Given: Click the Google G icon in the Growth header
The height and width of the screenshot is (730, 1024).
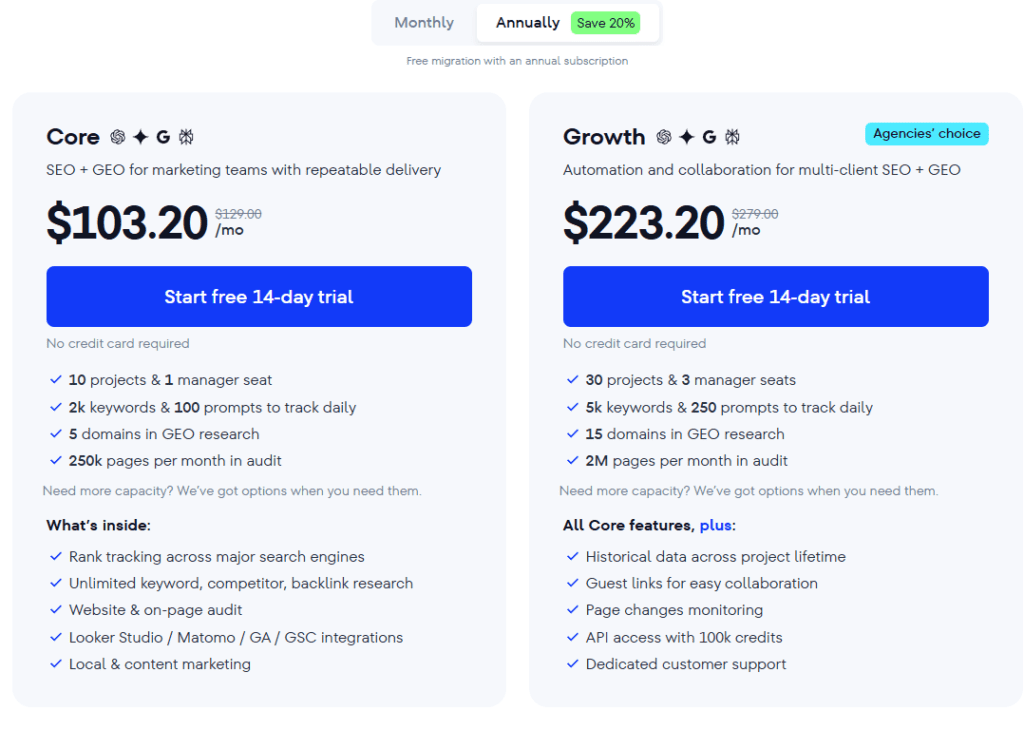Looking at the screenshot, I should click(708, 137).
